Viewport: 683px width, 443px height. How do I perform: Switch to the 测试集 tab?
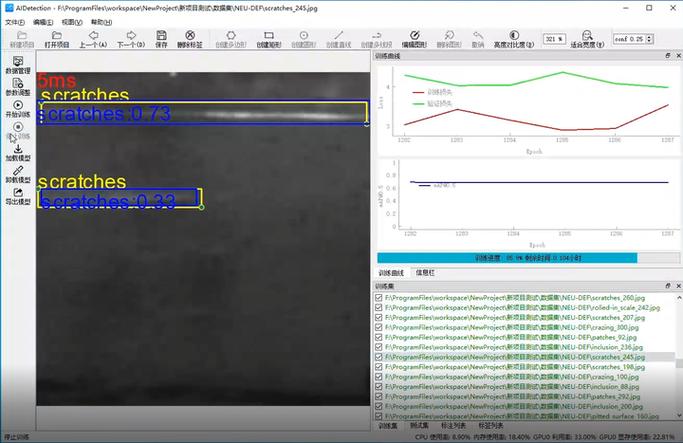[x=419, y=425]
